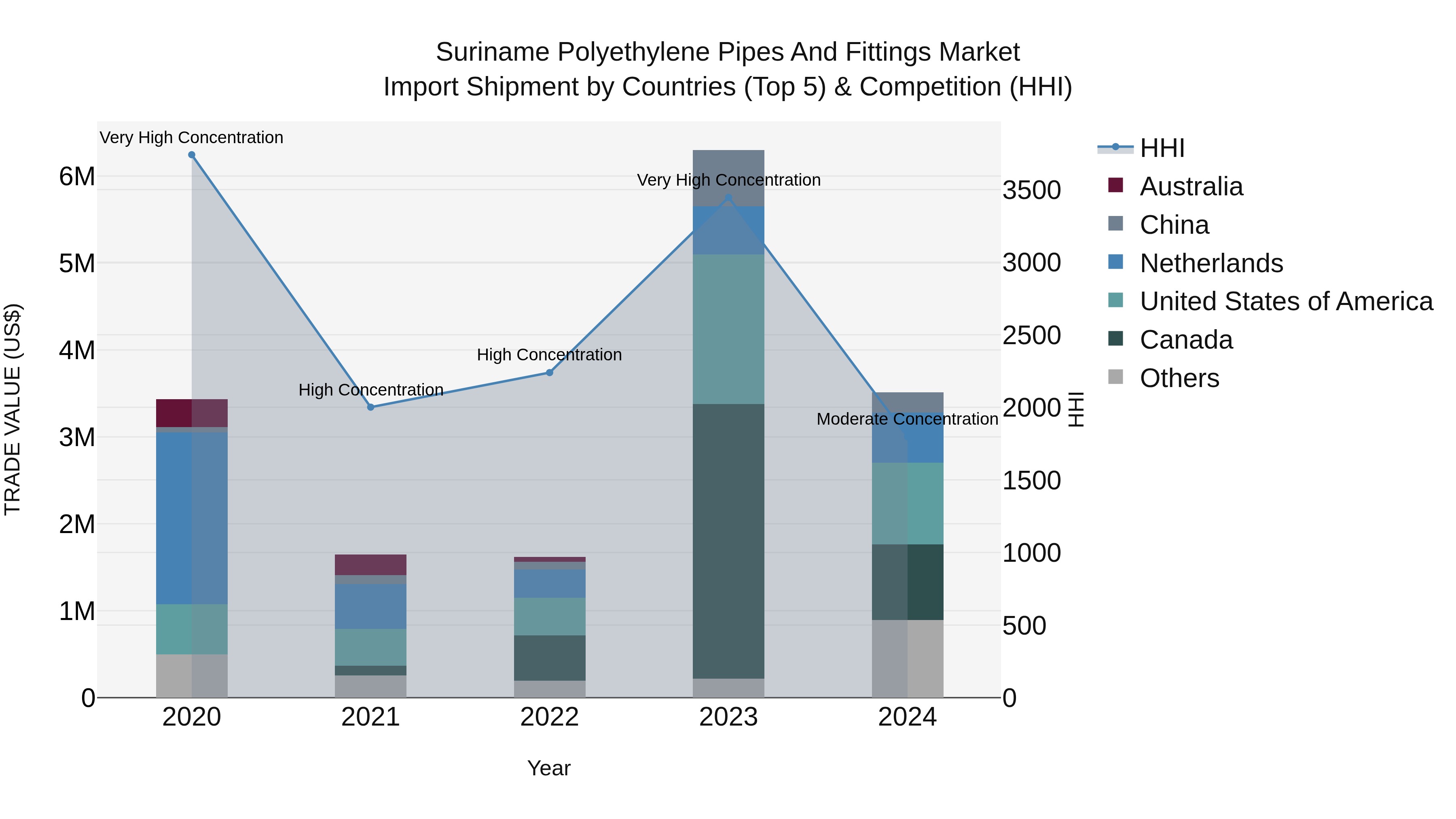
Task: Click the Australia maroon color swatch
Action: tap(1116, 185)
